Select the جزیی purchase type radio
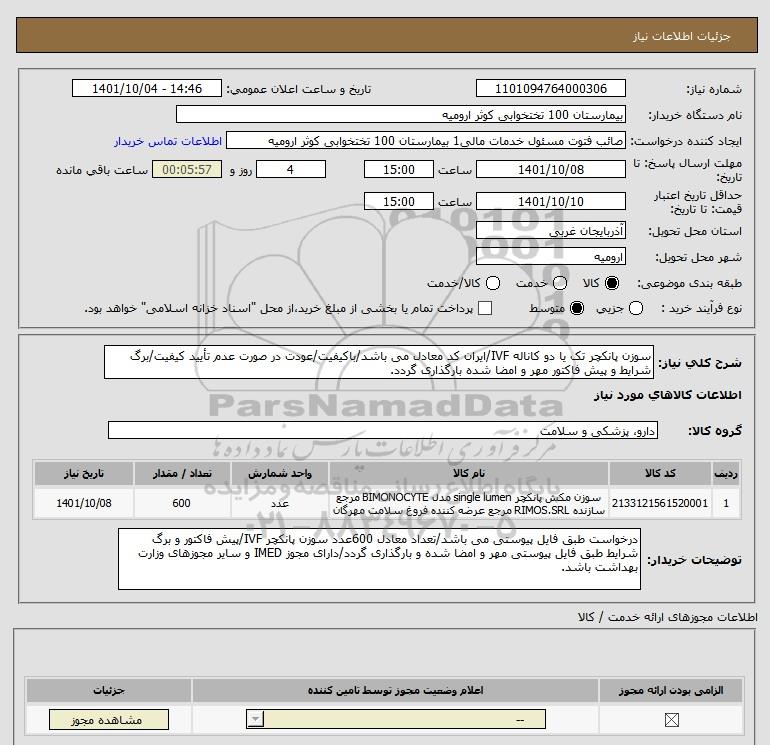 click(636, 308)
